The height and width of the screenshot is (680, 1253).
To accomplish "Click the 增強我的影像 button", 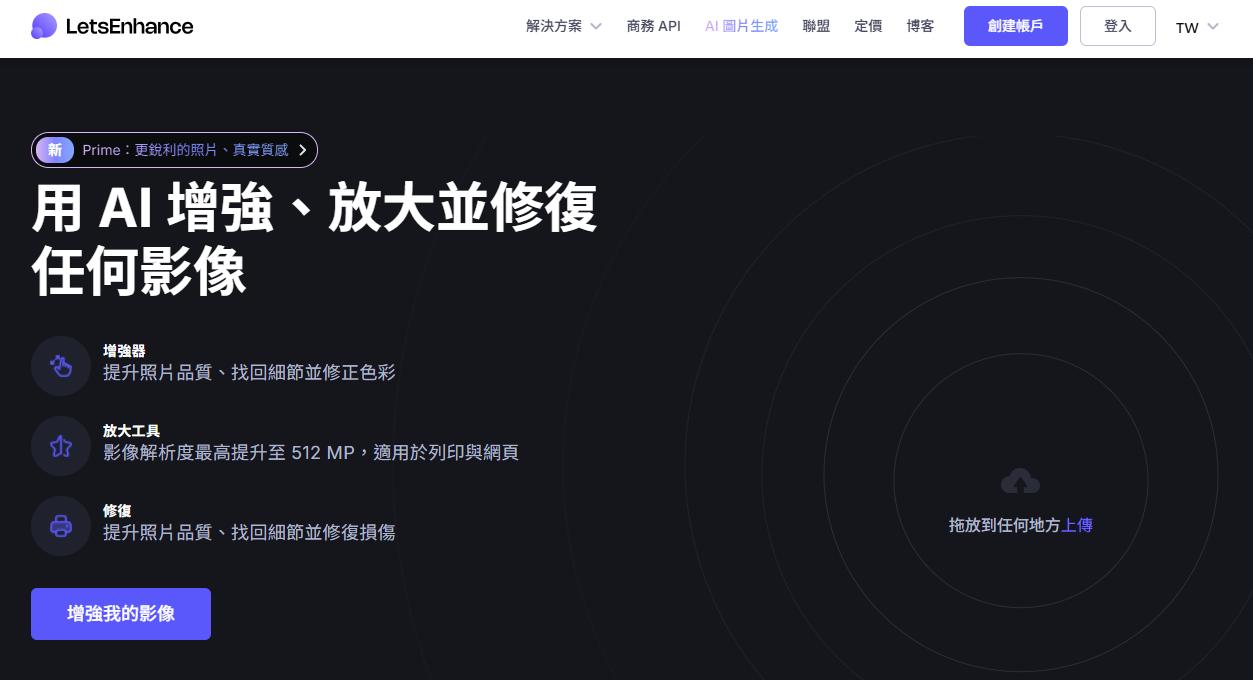I will tap(121, 614).
